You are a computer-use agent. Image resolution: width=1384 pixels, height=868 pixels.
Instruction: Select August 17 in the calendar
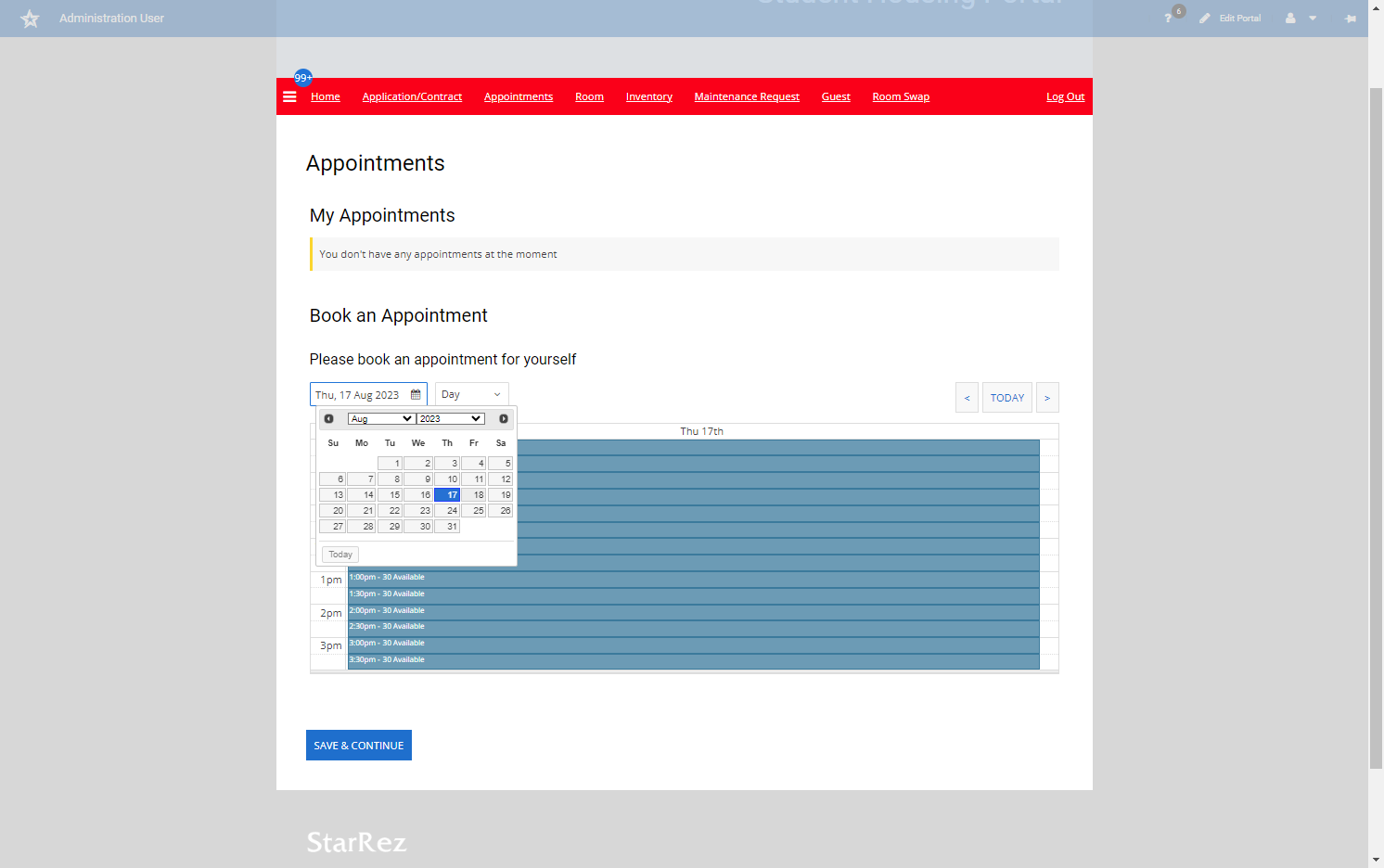447,495
